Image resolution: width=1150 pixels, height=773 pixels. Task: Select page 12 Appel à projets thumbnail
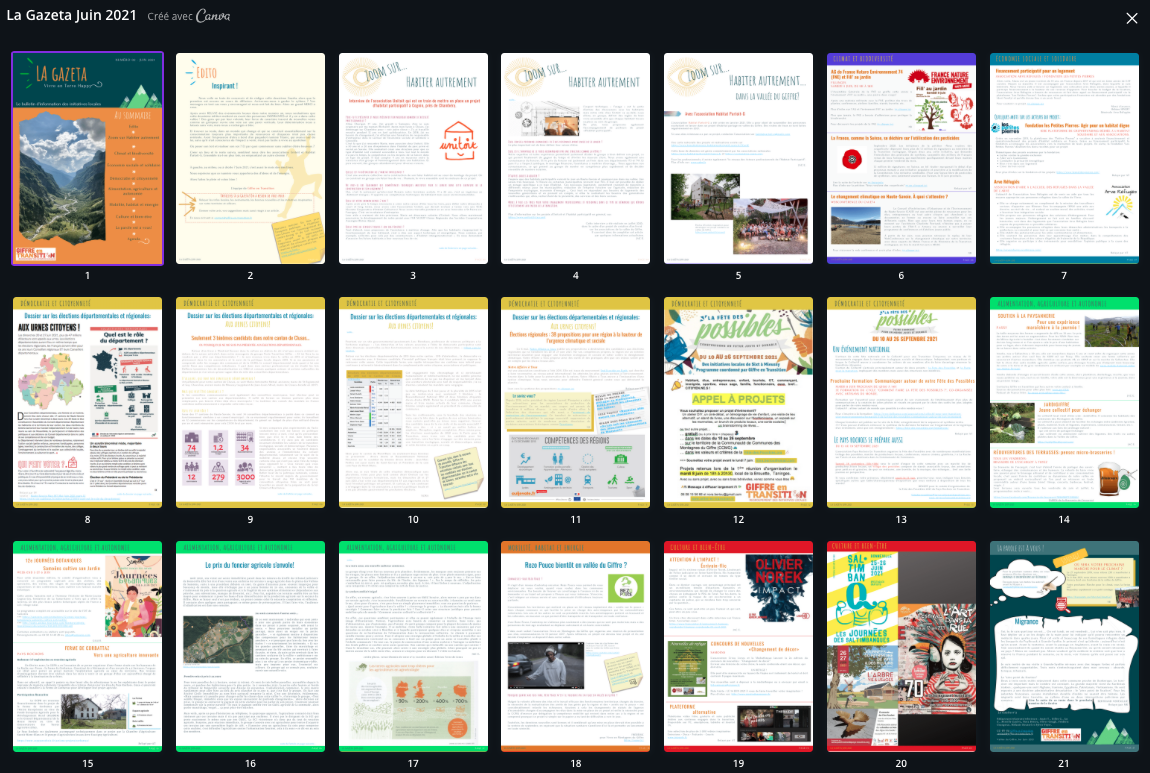[x=739, y=403]
